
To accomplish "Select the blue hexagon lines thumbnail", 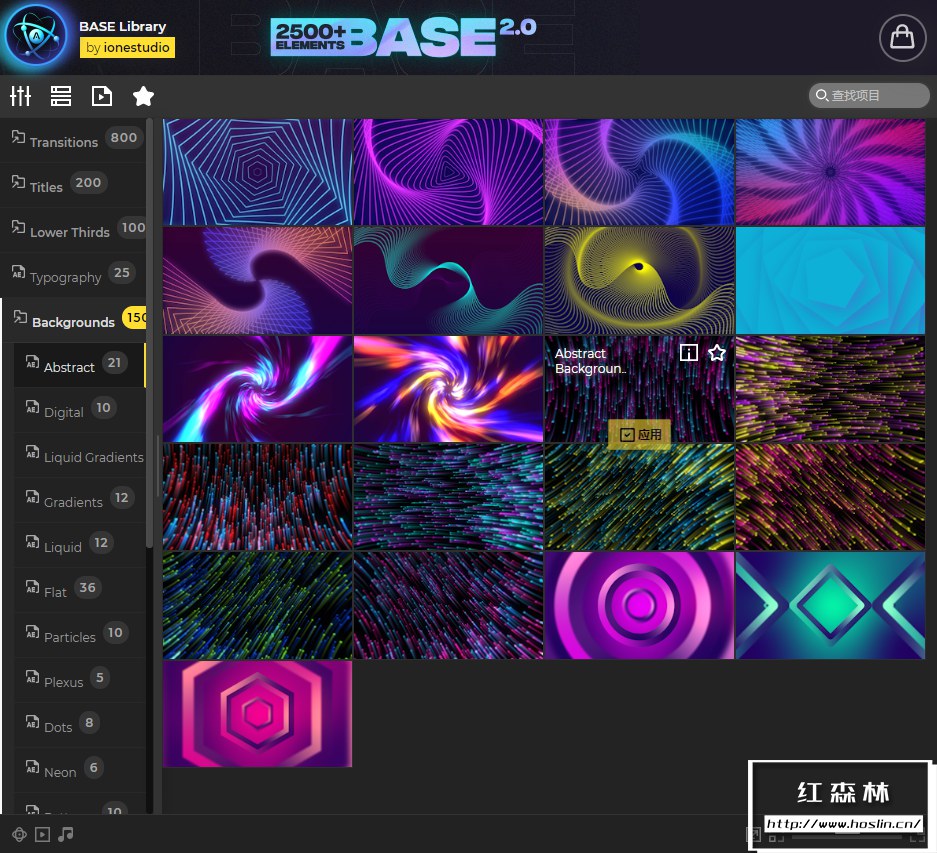I will coord(258,172).
